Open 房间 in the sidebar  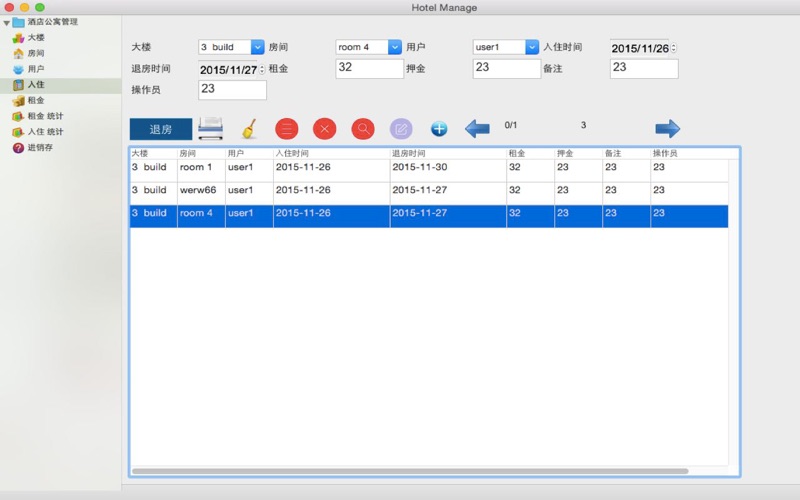(x=35, y=53)
